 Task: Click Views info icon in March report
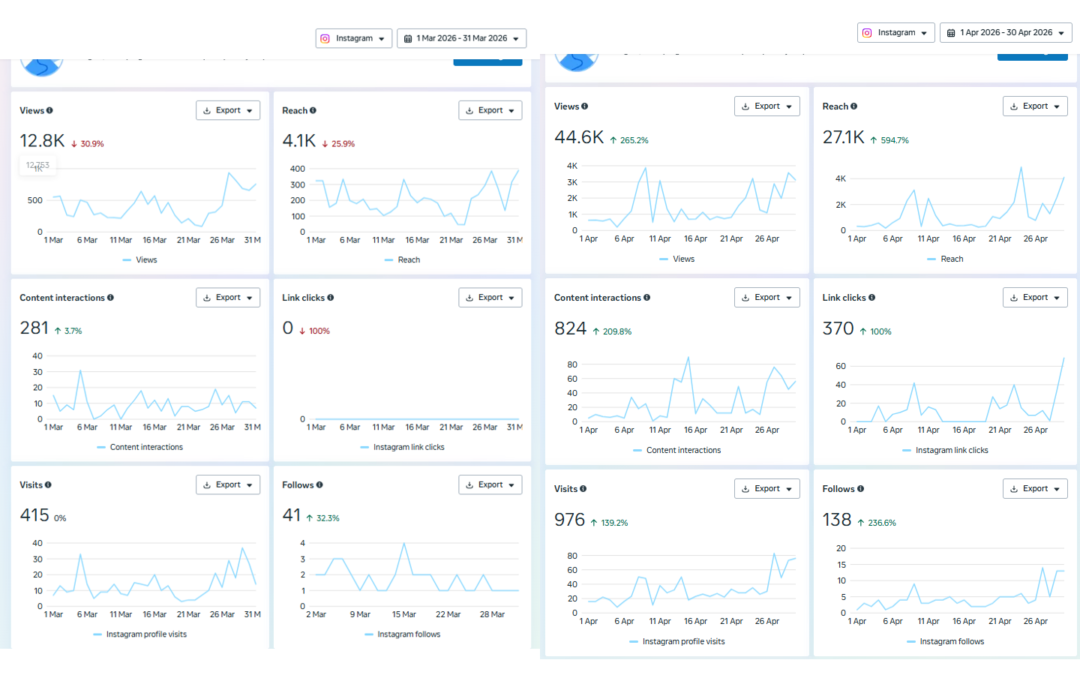[x=50, y=110]
